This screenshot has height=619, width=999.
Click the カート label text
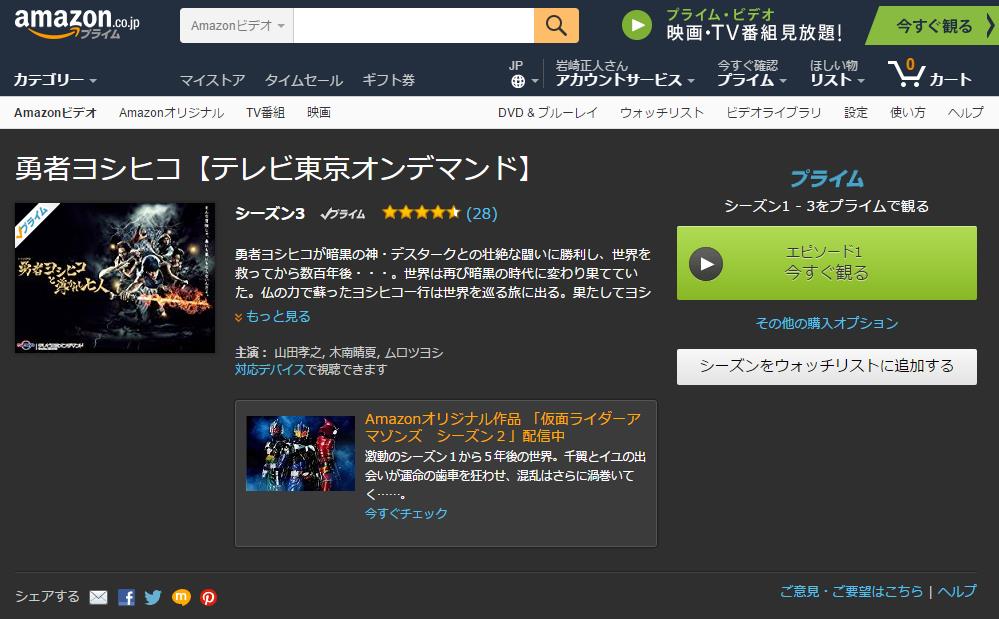pyautogui.click(x=950, y=80)
